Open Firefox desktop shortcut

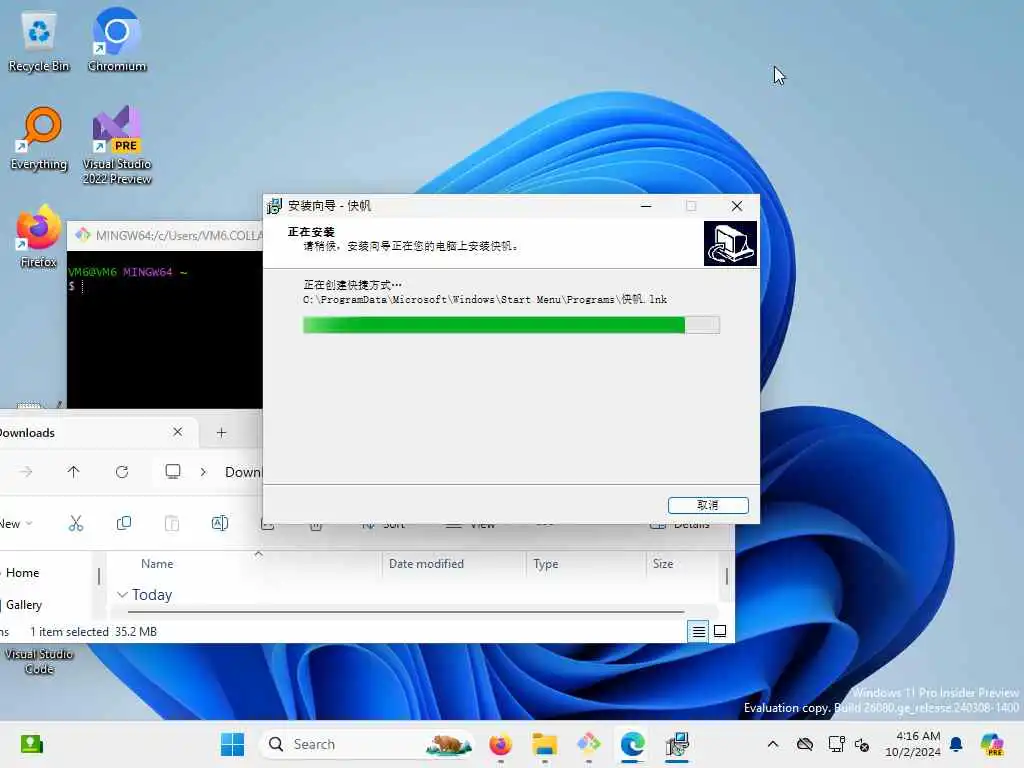click(x=39, y=237)
